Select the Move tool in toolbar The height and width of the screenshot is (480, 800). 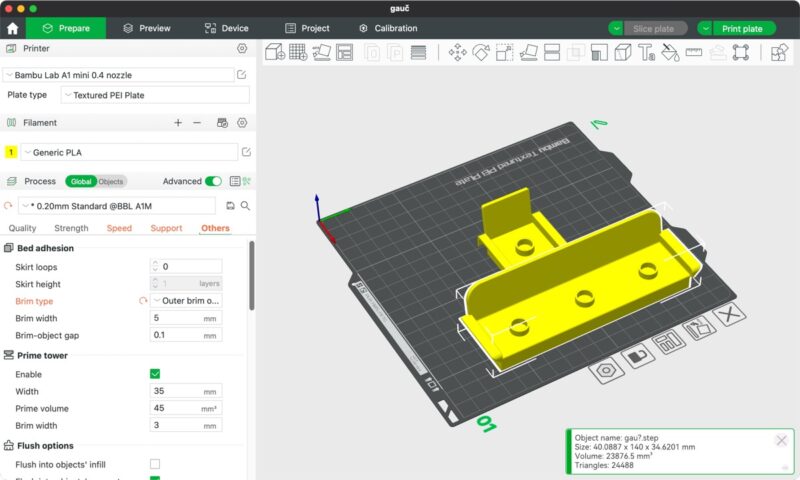tap(458, 53)
